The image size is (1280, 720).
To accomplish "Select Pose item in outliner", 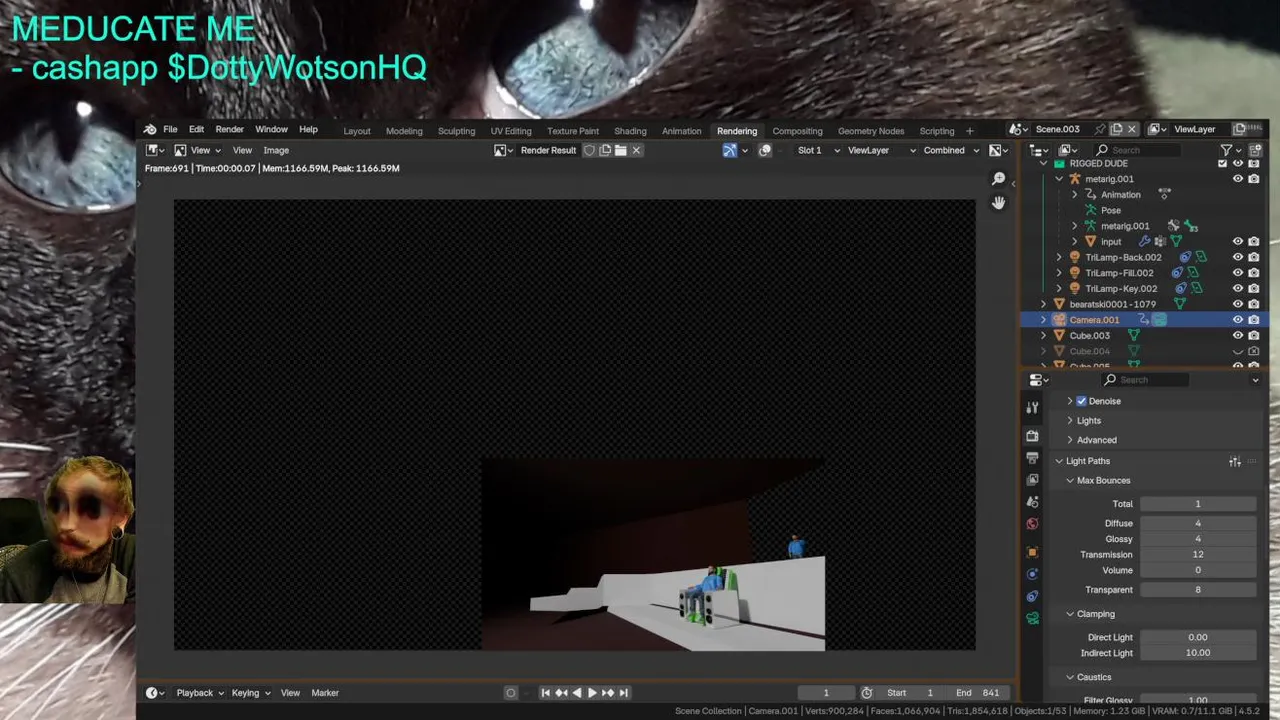I will [x=1111, y=210].
